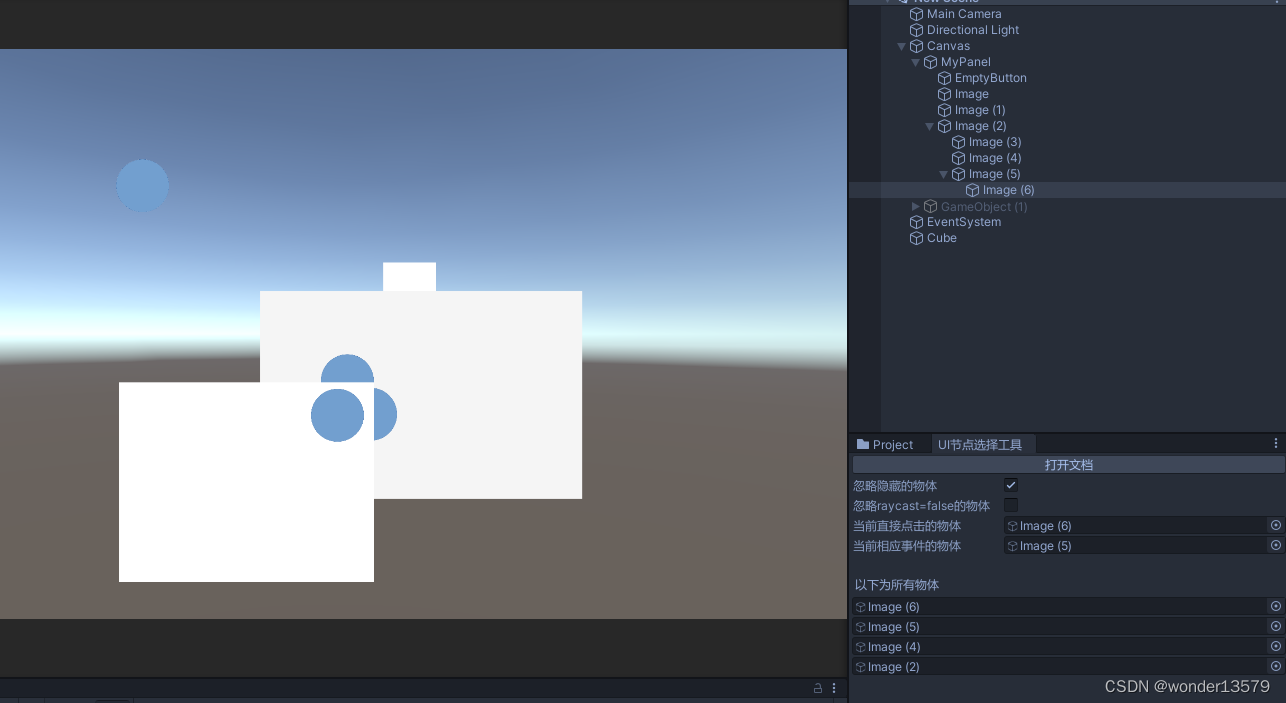Uncheck the 忽略隐藏的物体 checkbox
This screenshot has width=1286, height=703.
[1011, 485]
